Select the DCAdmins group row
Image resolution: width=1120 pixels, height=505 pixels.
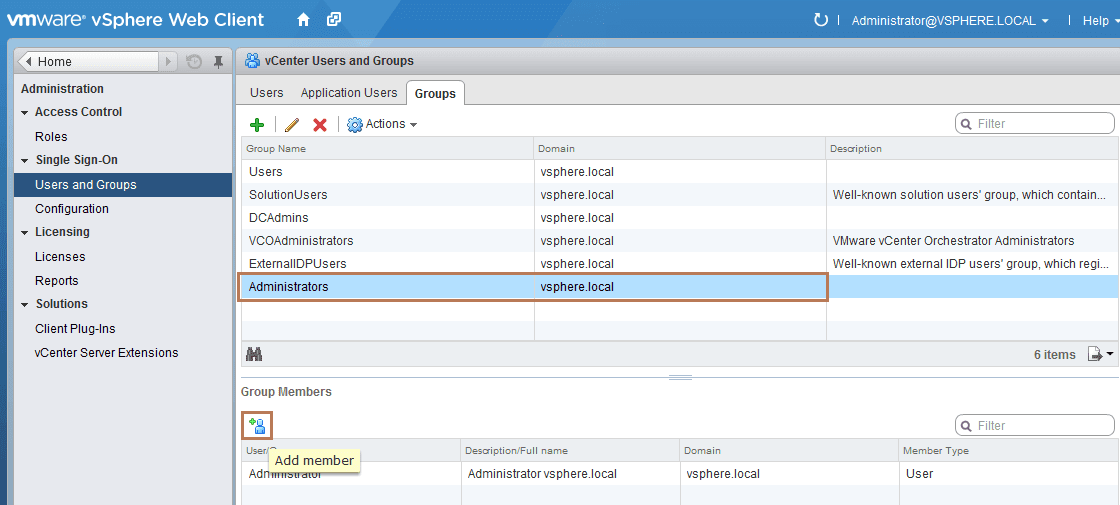[x=680, y=217]
